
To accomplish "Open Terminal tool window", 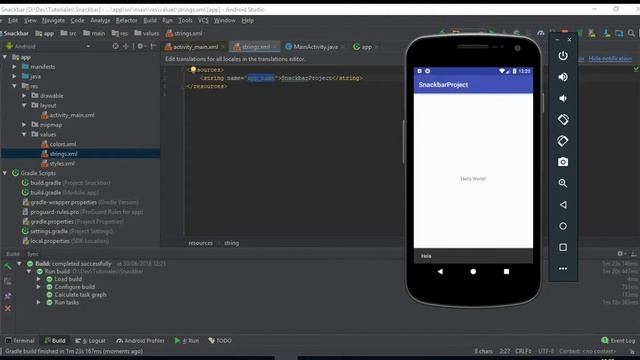I will [x=20, y=340].
